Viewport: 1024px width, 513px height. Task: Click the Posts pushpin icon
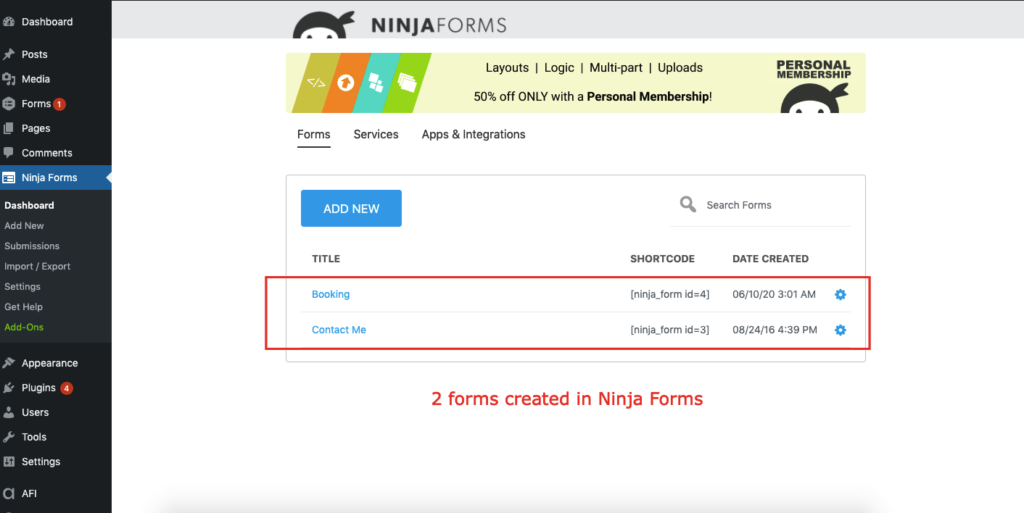(x=8, y=54)
